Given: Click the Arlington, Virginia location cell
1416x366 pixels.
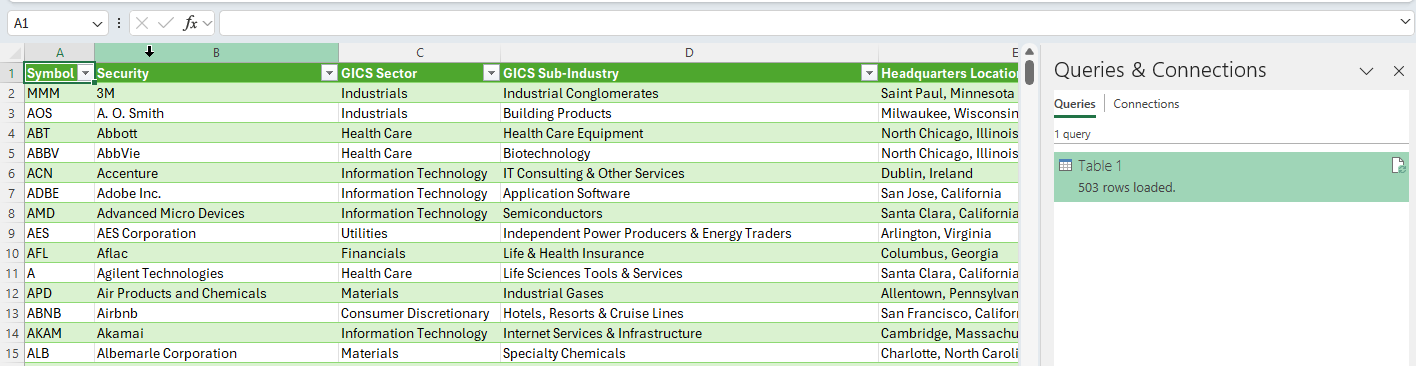Looking at the screenshot, I should (x=949, y=233).
